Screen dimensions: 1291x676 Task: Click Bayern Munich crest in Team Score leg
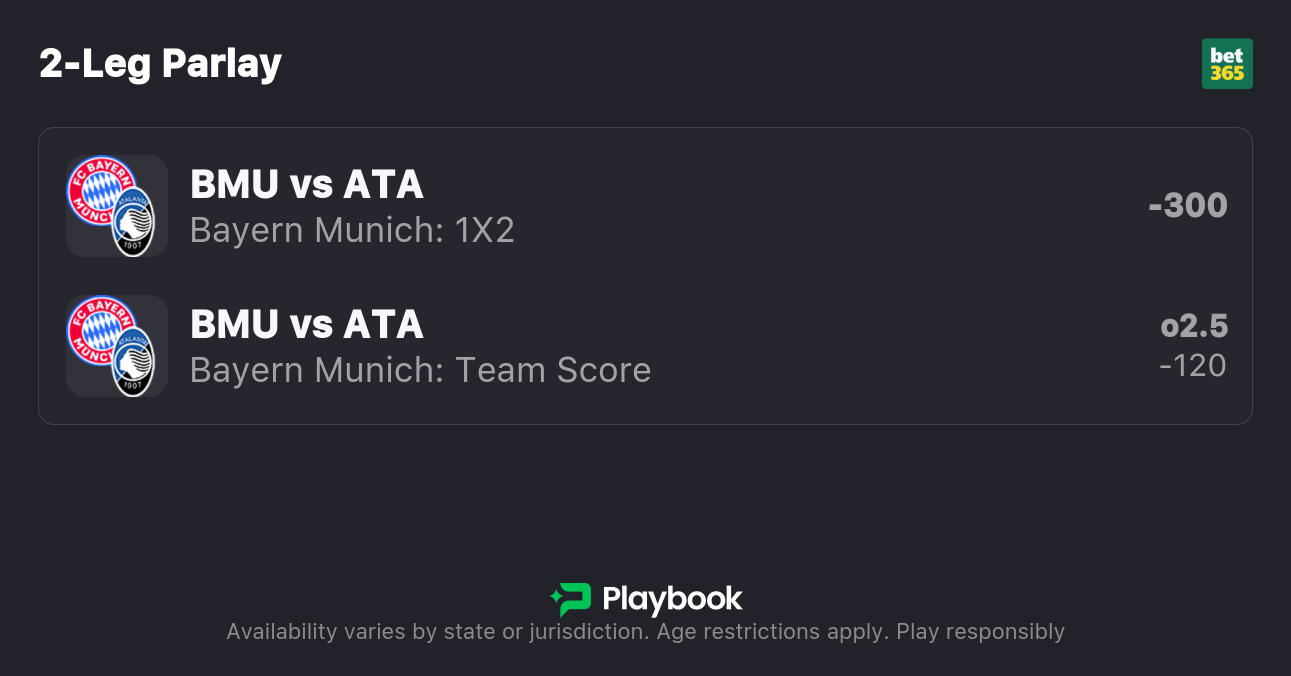[99, 329]
